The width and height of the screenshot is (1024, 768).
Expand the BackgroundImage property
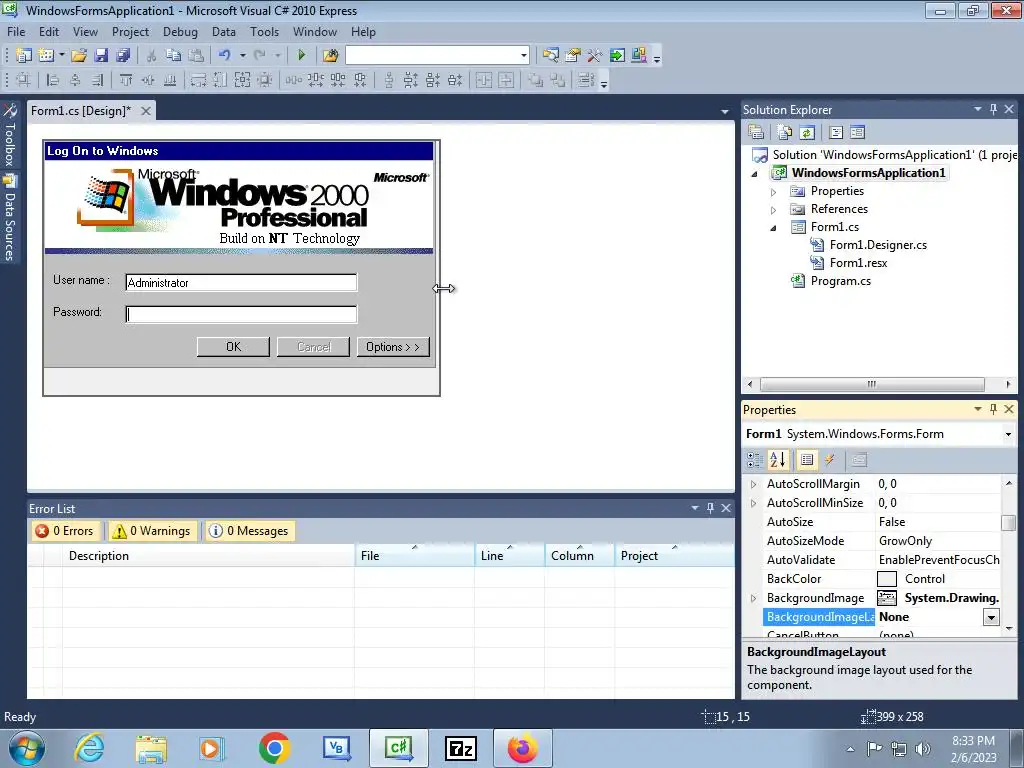(754, 598)
